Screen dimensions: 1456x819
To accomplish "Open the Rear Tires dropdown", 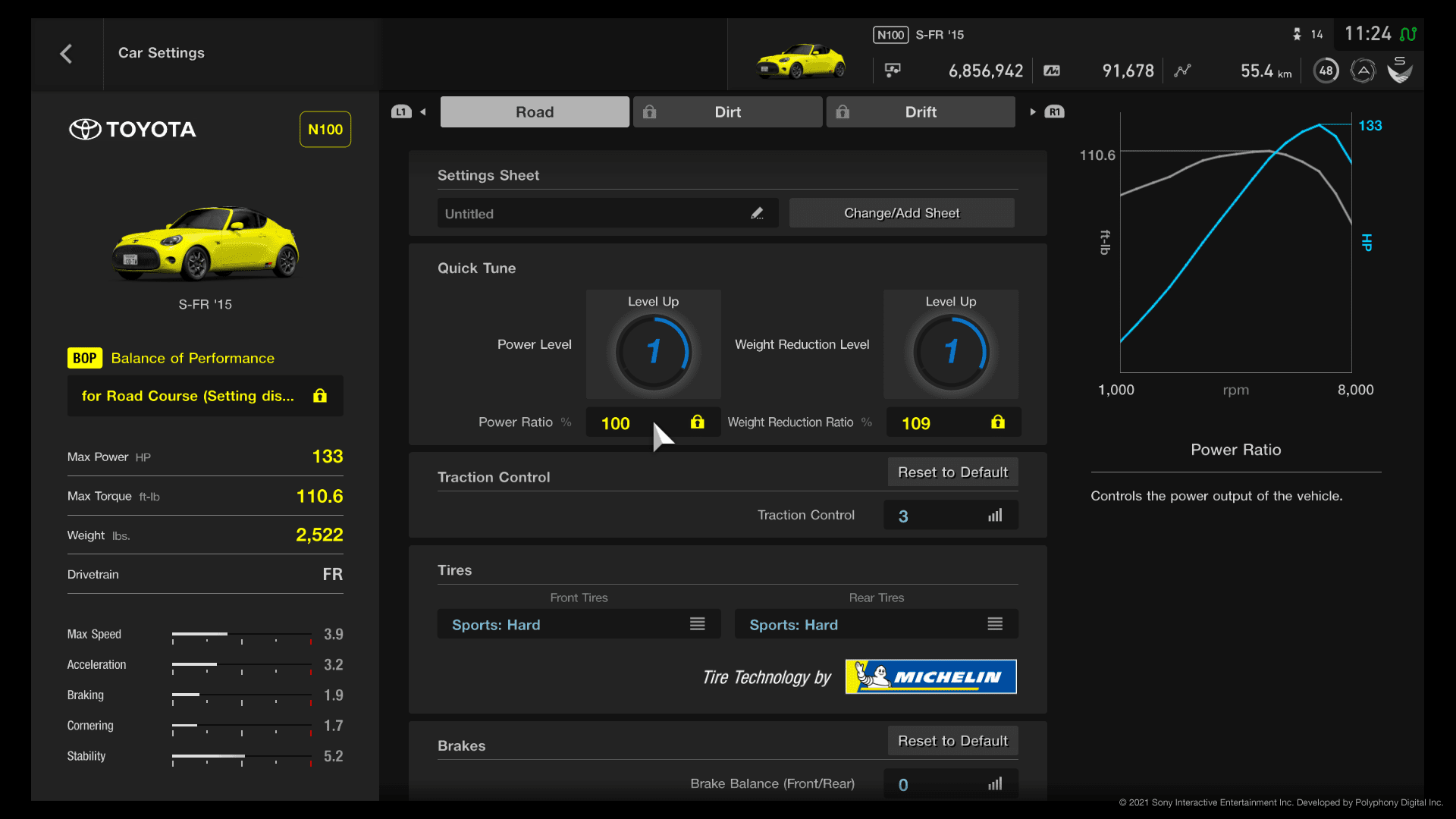I will tap(876, 624).
